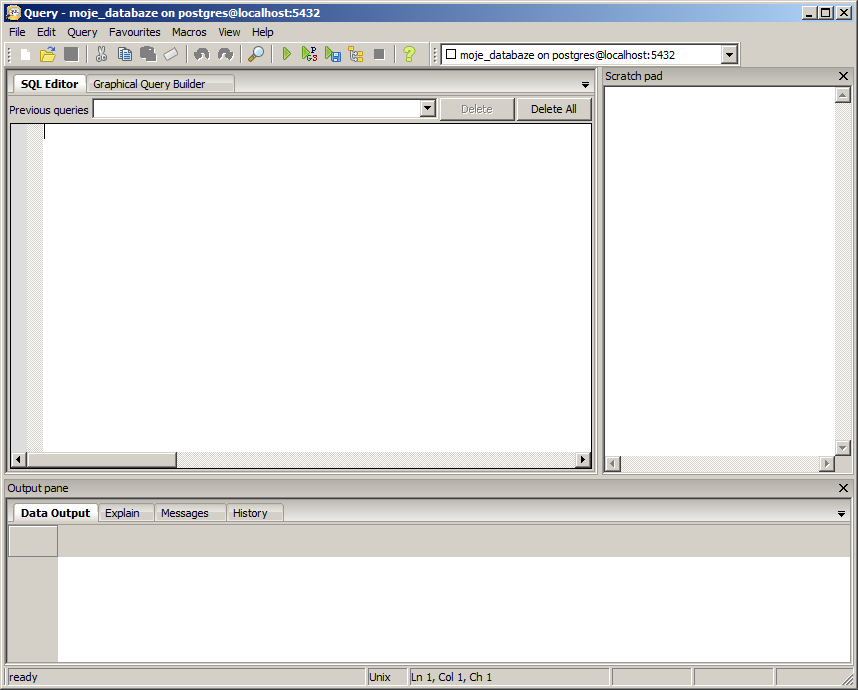Open the Query menu
The image size is (858, 690).
click(82, 32)
